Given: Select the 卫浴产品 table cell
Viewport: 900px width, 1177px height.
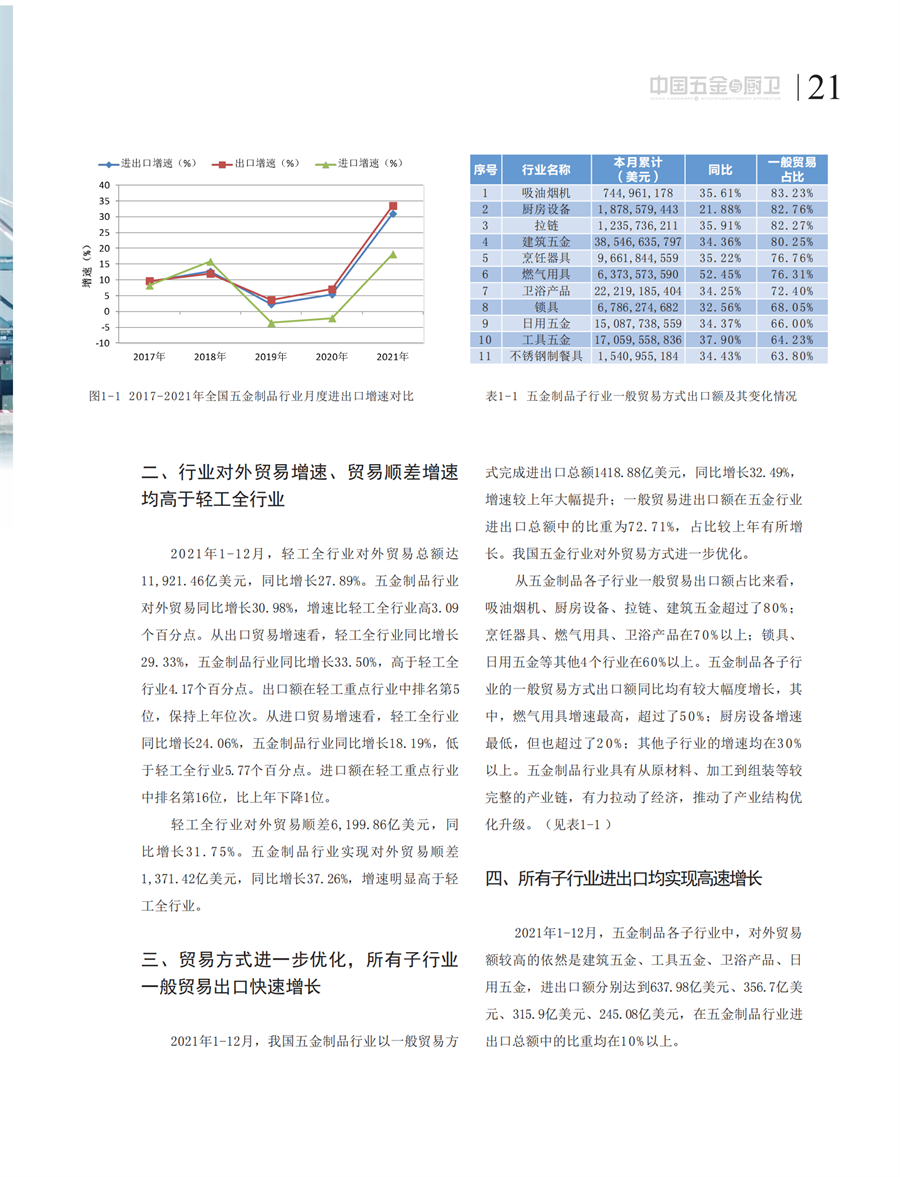Looking at the screenshot, I should click(x=546, y=291).
